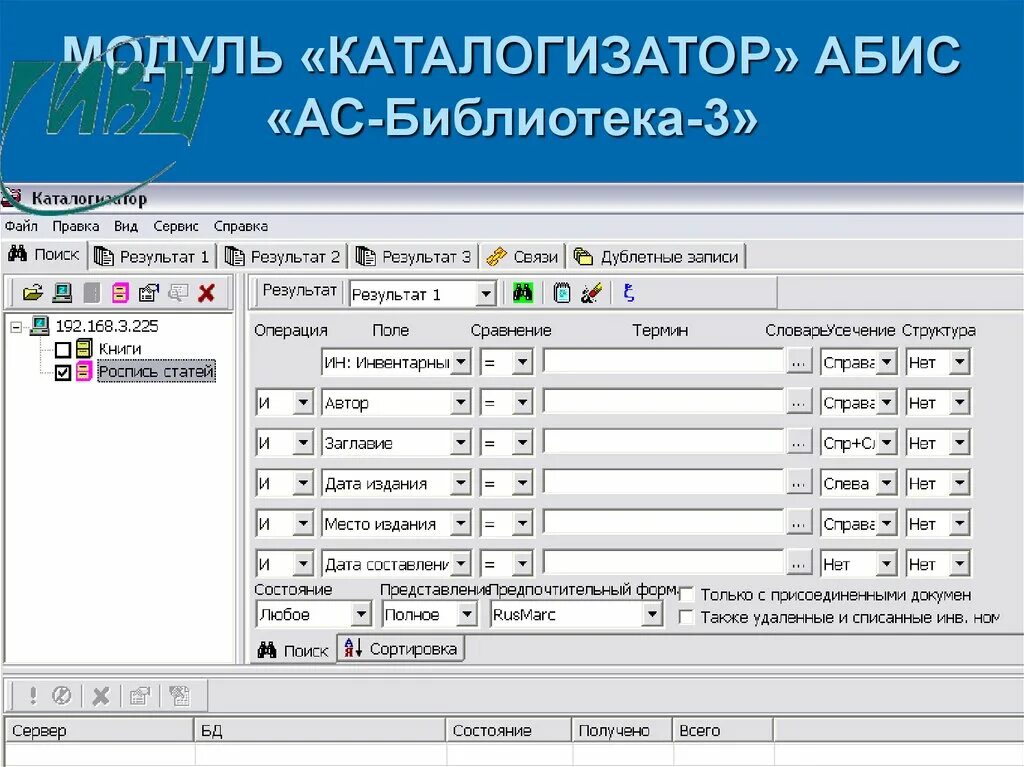Open dictionary button in Автор row
Image resolution: width=1024 pixels, height=767 pixels.
click(x=798, y=402)
